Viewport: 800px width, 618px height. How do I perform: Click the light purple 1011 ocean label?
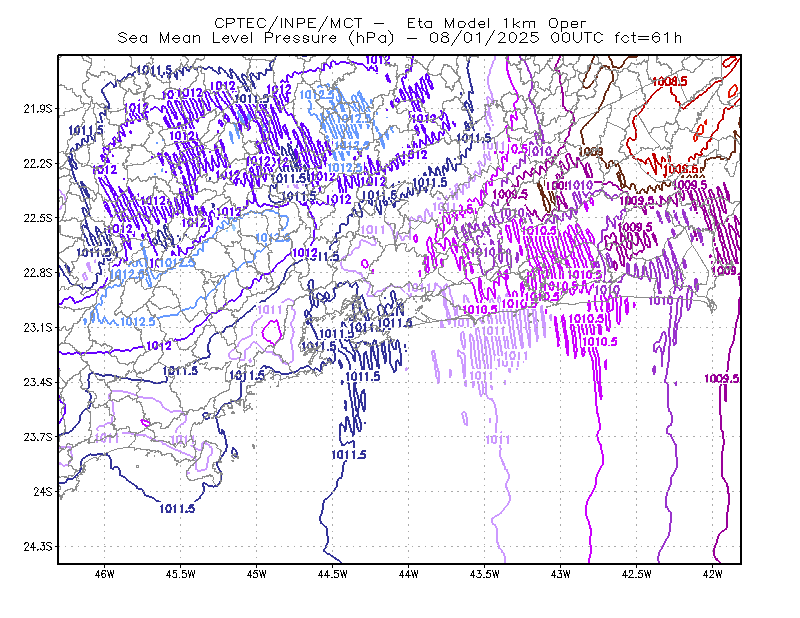[497, 439]
